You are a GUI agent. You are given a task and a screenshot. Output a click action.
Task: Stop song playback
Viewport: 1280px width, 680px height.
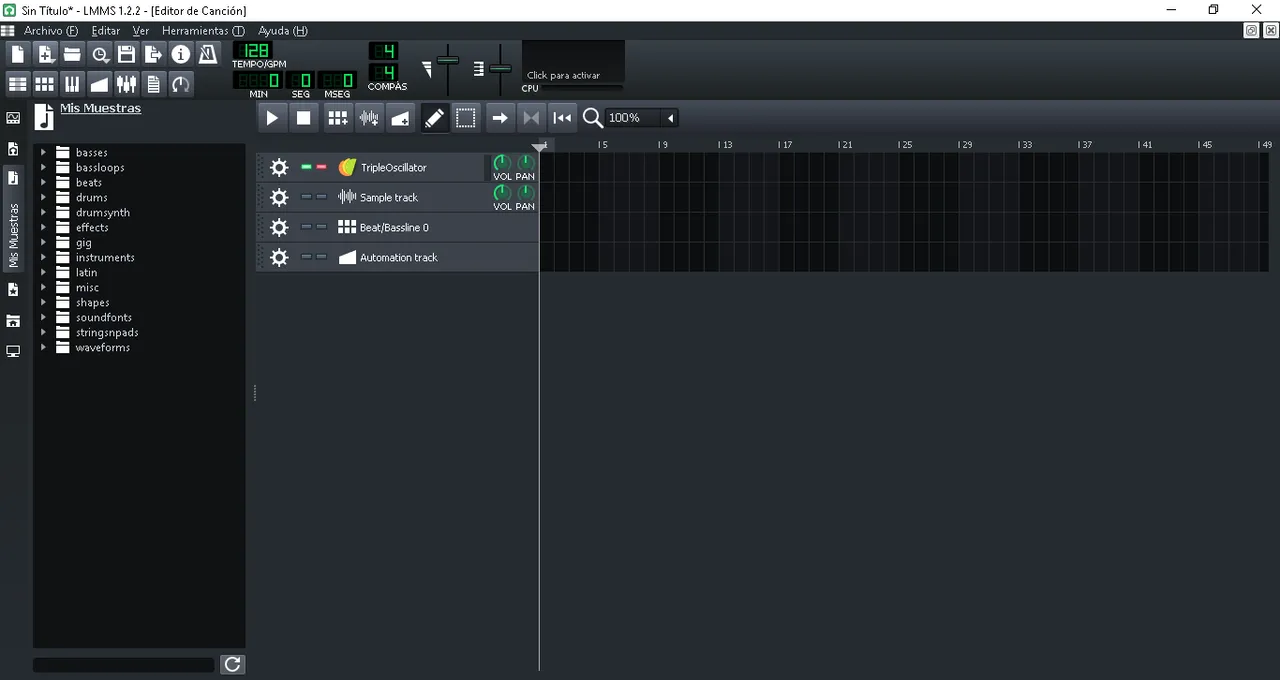tap(304, 118)
